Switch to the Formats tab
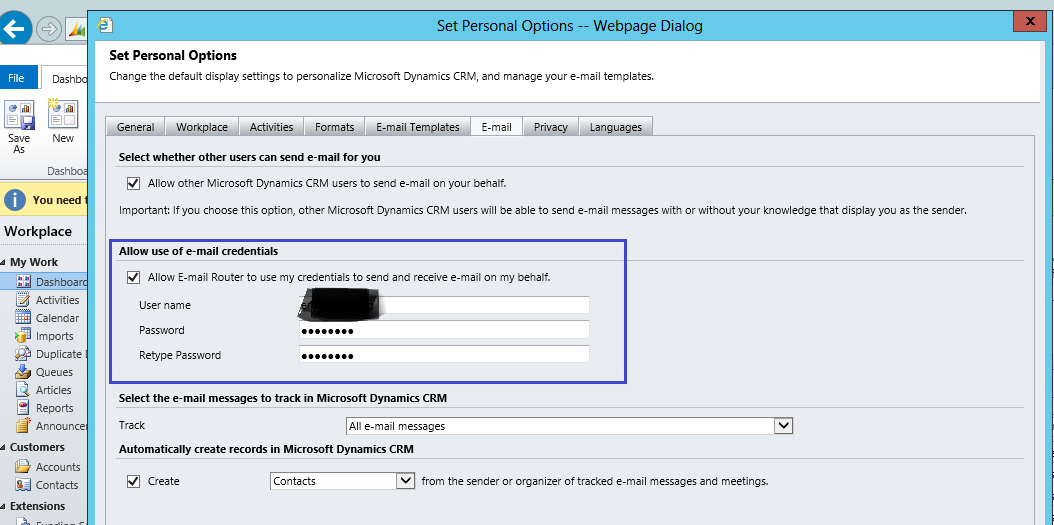1054x525 pixels. (334, 127)
